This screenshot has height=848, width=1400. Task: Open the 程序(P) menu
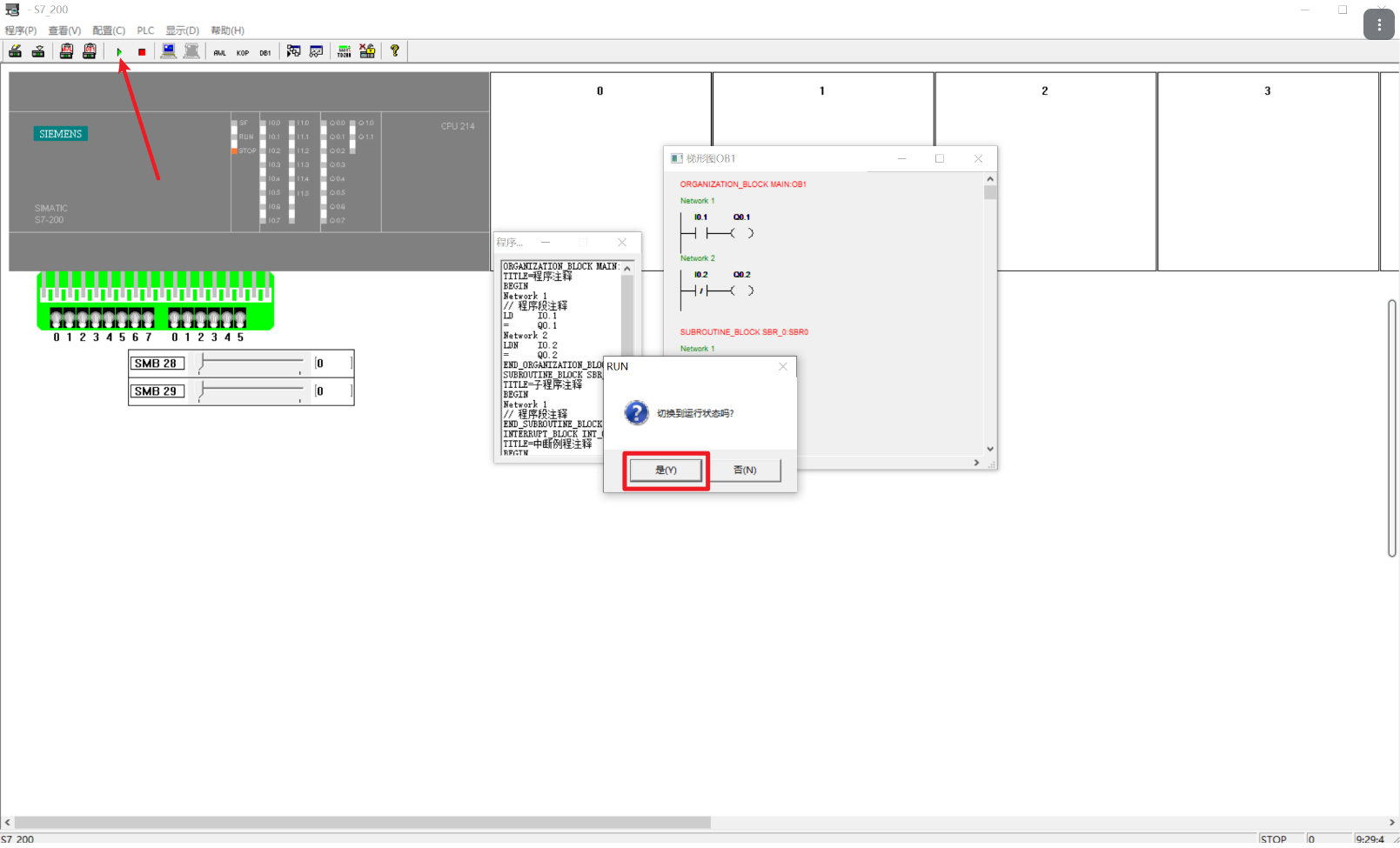tap(21, 30)
